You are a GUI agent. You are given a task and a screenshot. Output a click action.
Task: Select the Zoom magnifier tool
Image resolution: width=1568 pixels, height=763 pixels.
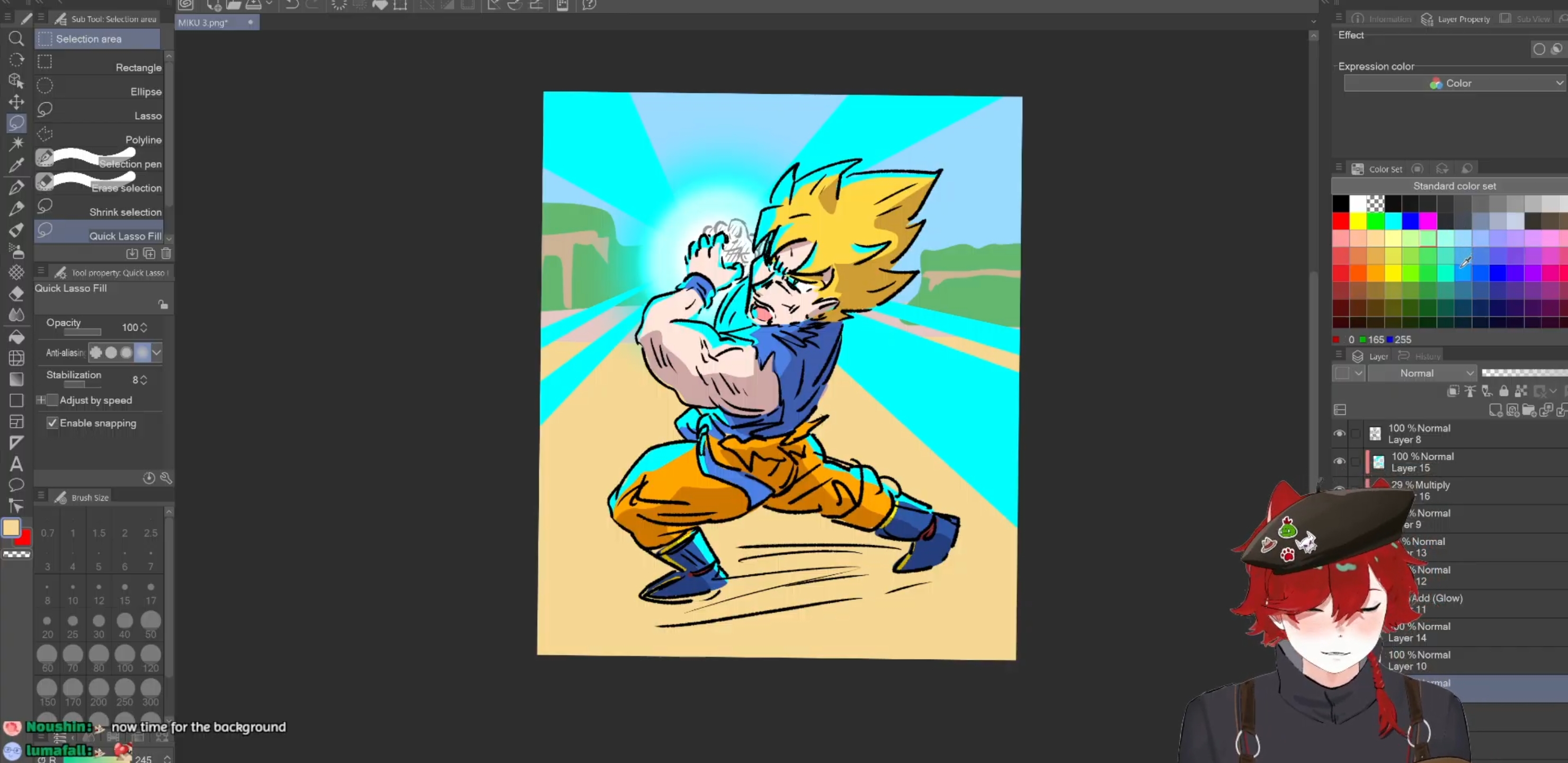coord(16,39)
